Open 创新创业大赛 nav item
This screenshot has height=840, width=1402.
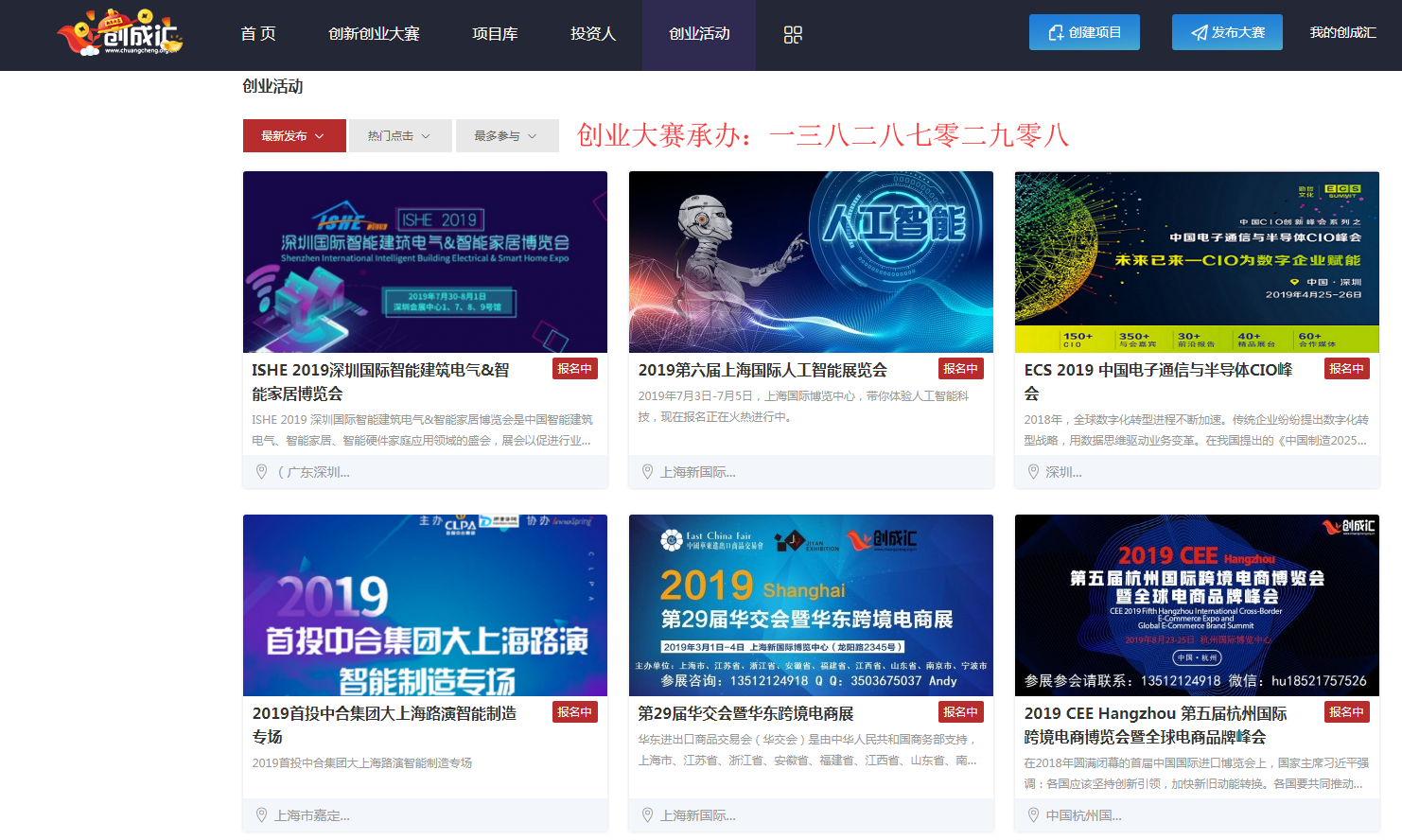click(x=374, y=34)
